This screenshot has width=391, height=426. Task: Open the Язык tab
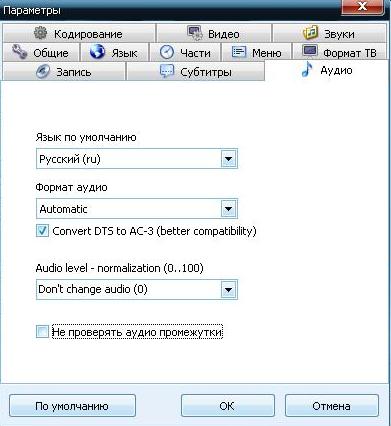(114, 52)
